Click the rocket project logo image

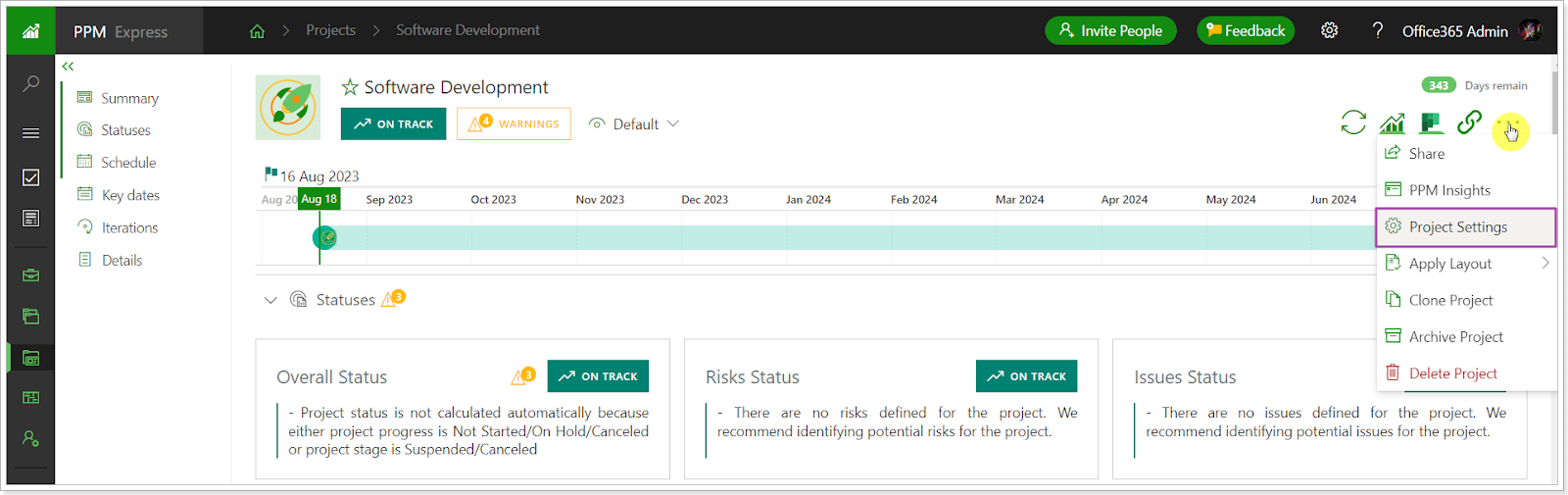(288, 107)
